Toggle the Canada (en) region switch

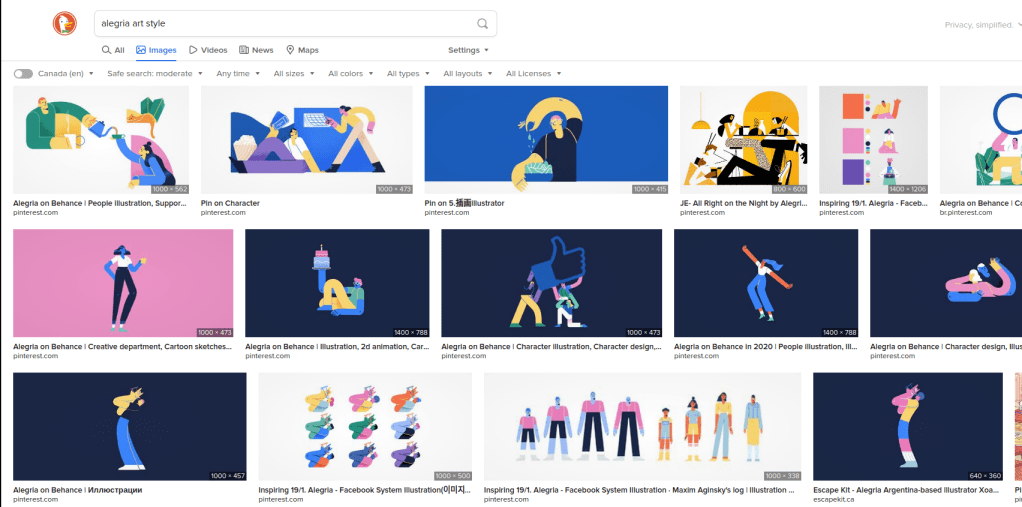pos(23,74)
